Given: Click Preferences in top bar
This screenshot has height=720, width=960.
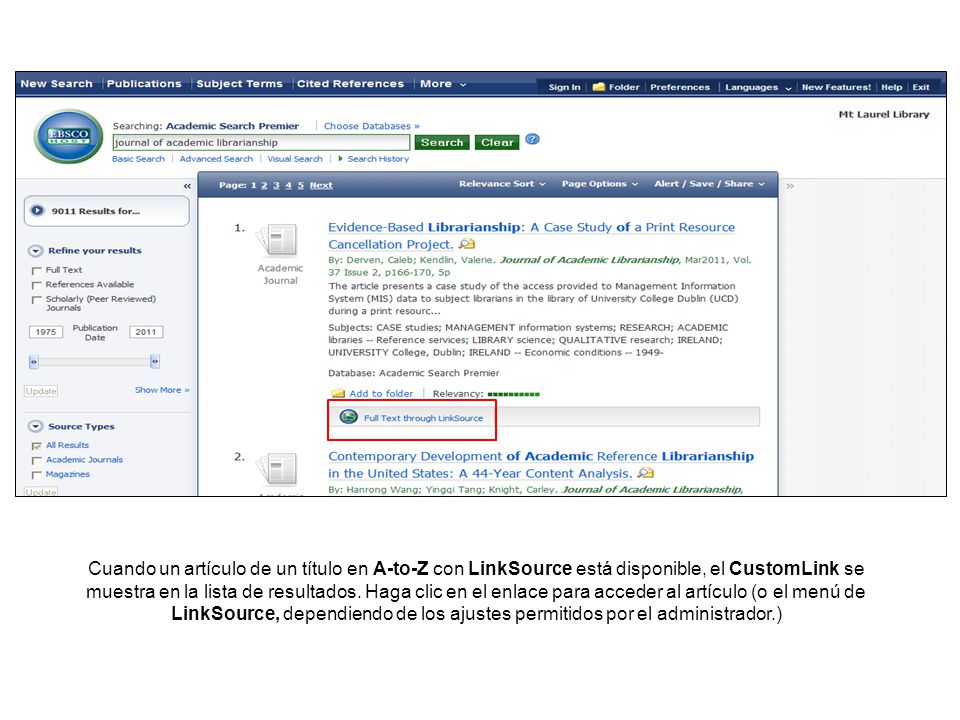Looking at the screenshot, I should pyautogui.click(x=680, y=87).
